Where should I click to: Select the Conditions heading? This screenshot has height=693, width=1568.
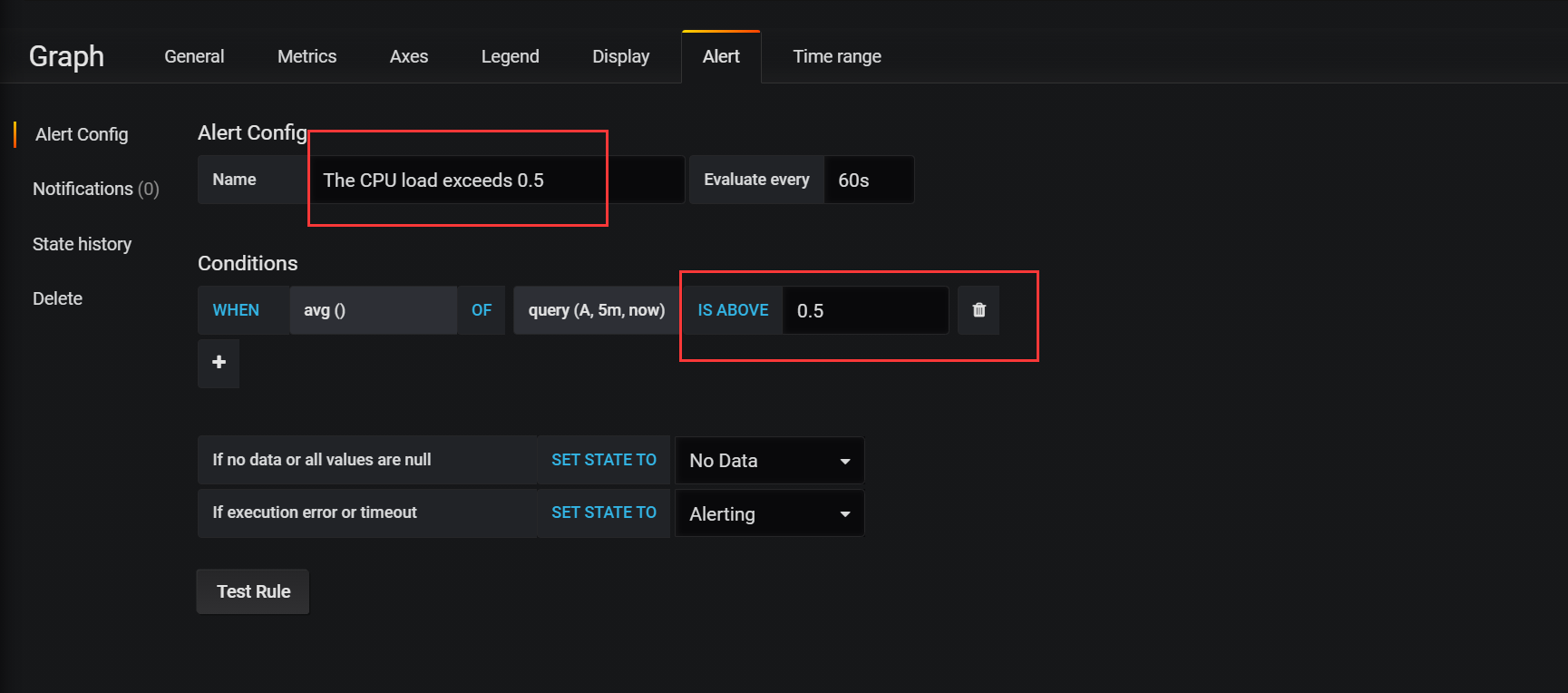click(248, 263)
